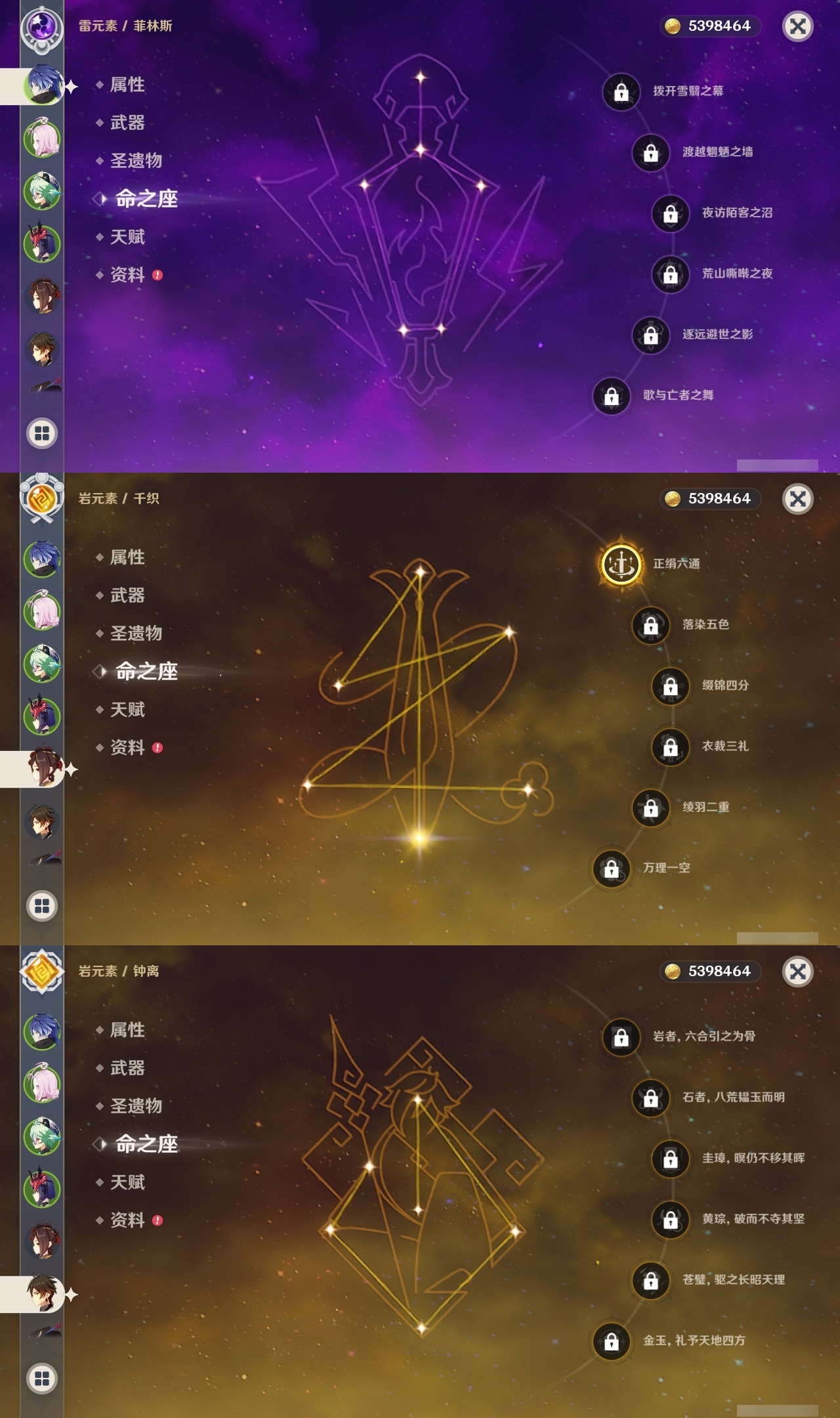840x1418 pixels.
Task: Click the bright bottom star of Chiori's constellation
Action: (419, 838)
